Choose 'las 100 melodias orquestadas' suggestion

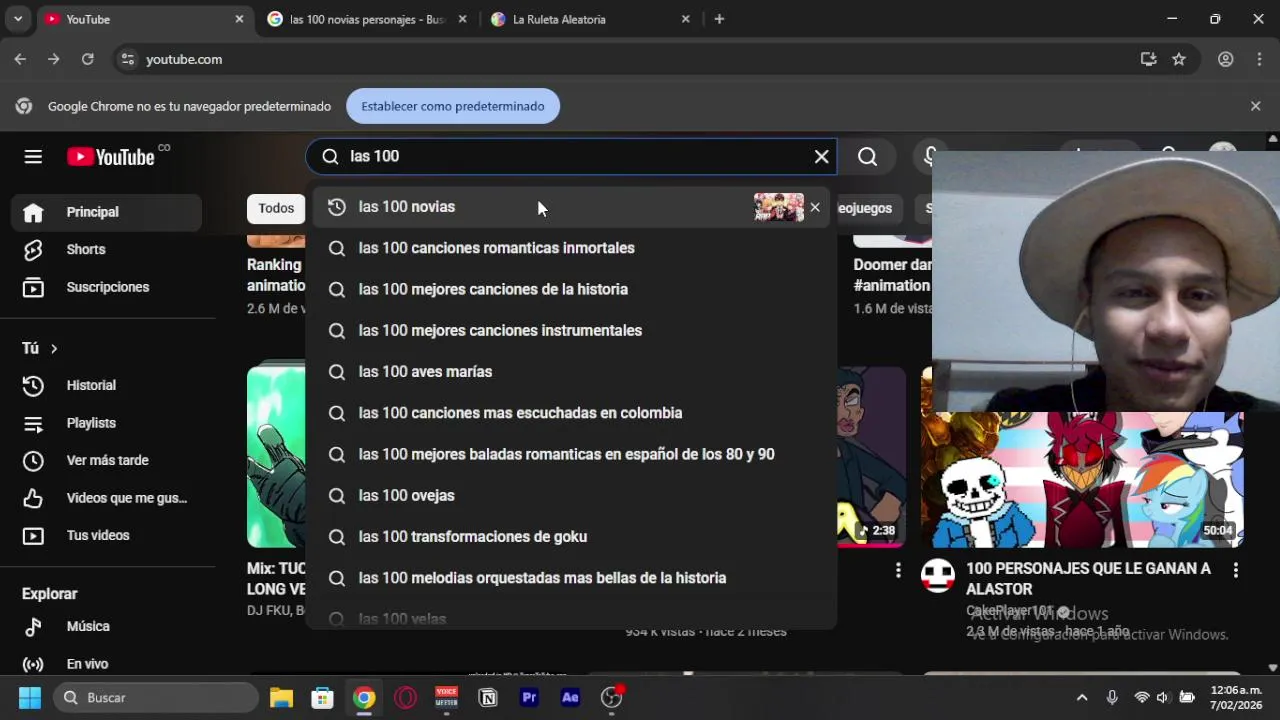coord(571,578)
